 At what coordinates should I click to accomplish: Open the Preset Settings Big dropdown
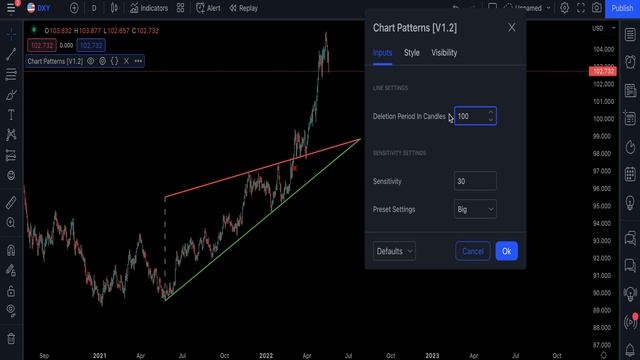point(475,209)
